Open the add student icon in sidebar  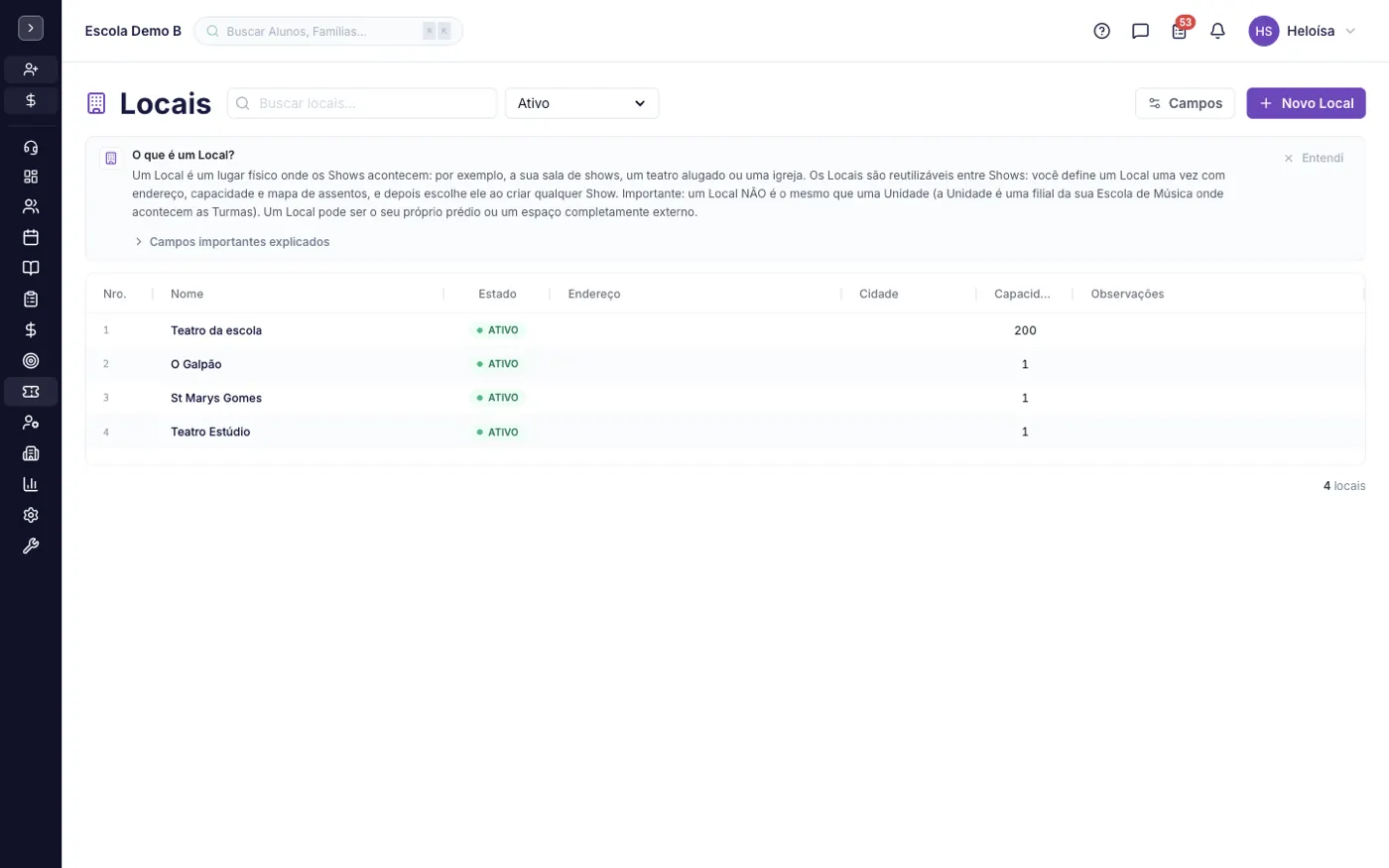point(31,69)
